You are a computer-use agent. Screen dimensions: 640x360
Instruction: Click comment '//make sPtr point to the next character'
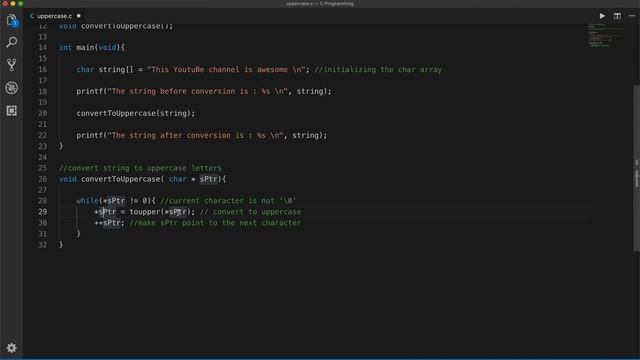click(x=215, y=223)
